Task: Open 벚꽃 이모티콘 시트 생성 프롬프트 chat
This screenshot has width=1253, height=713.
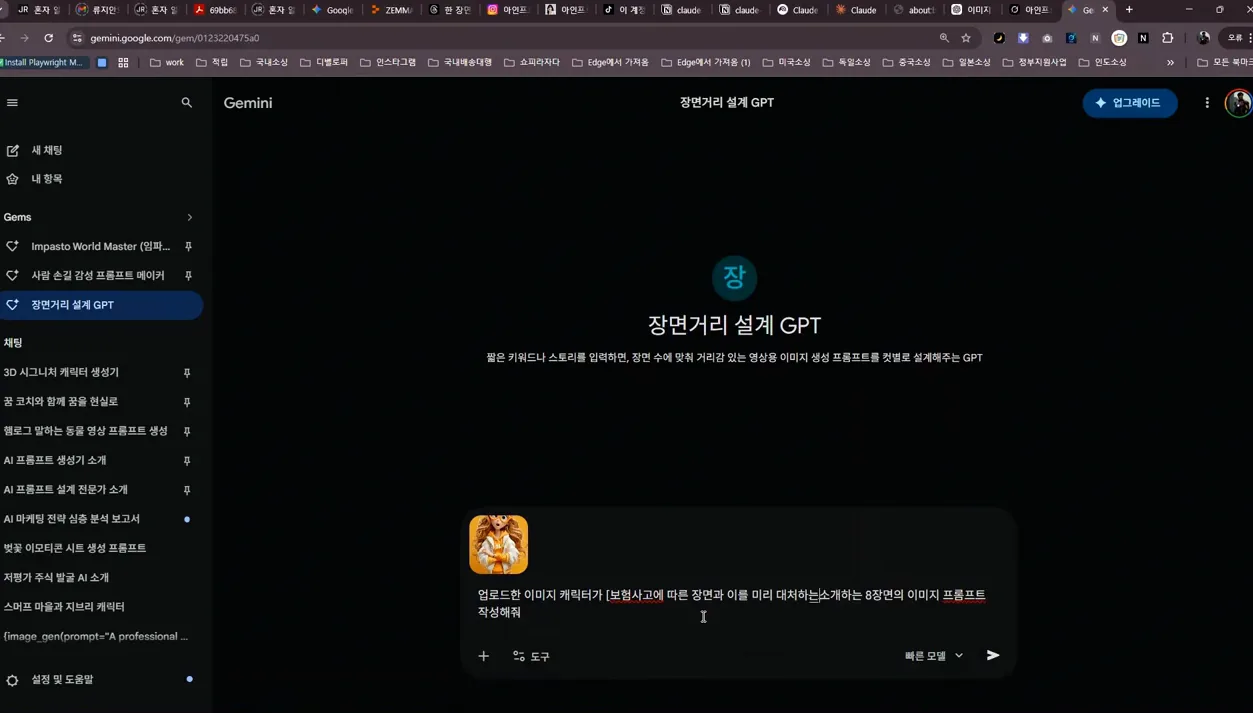Action: coord(75,548)
